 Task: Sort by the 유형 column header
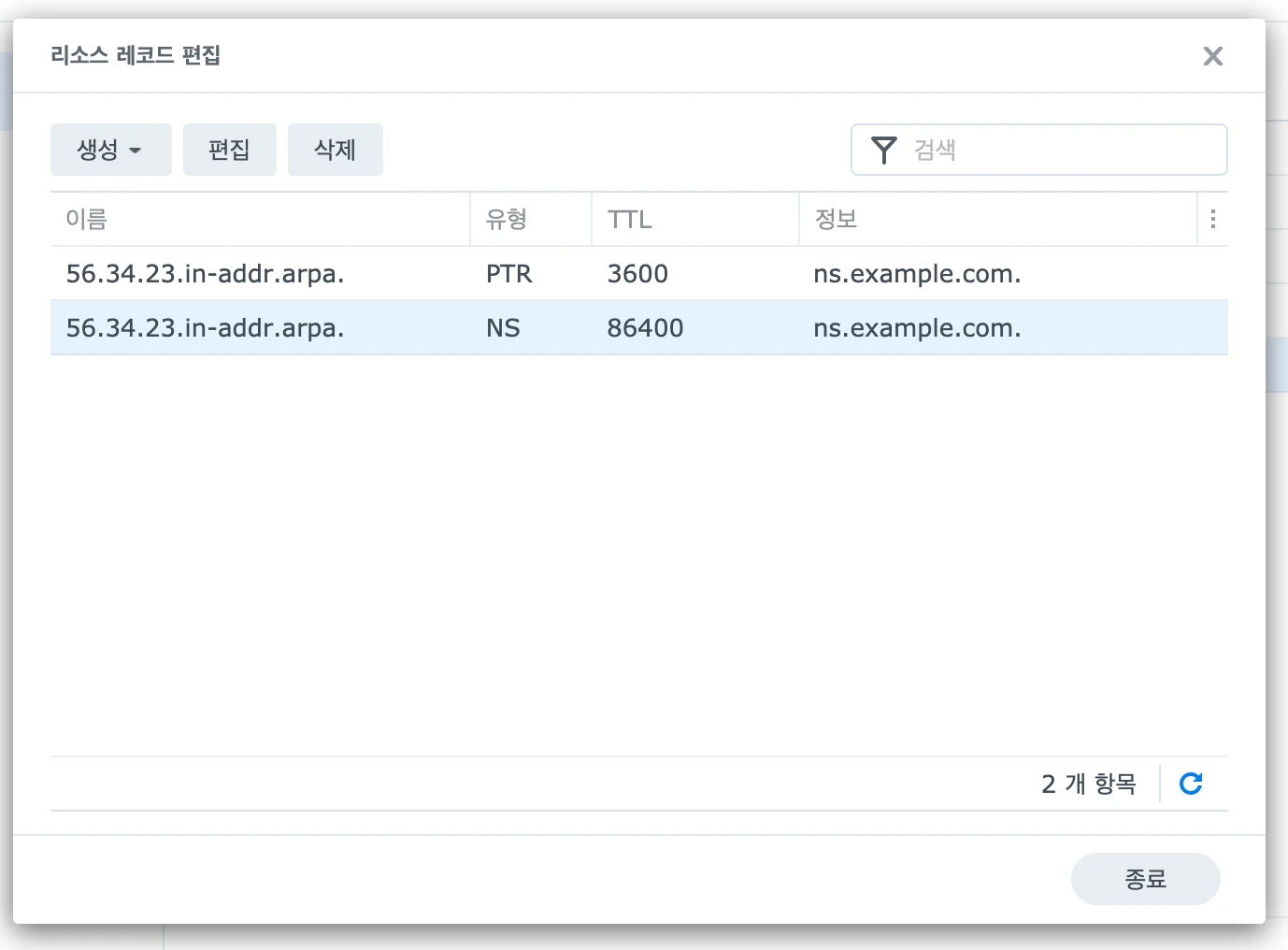[531, 219]
